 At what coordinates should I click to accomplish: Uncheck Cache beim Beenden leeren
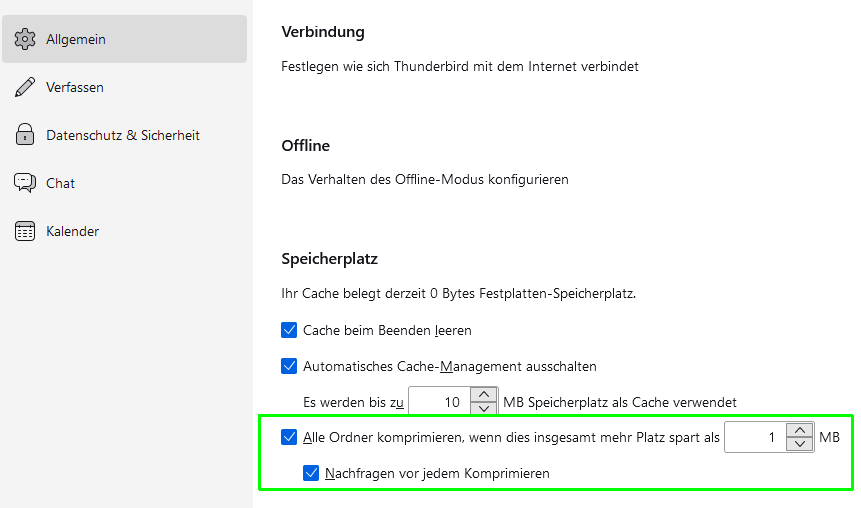[x=290, y=330]
